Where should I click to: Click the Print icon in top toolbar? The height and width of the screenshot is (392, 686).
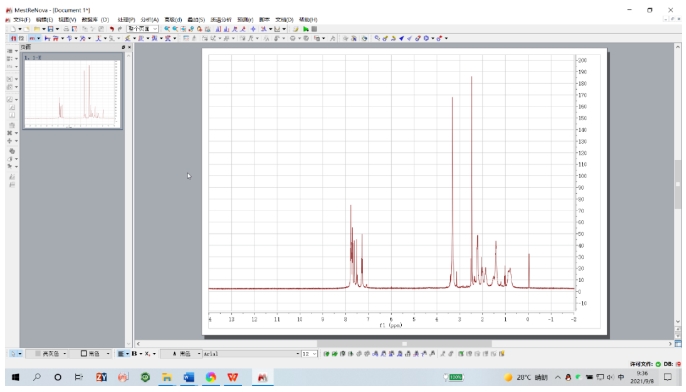(66, 29)
